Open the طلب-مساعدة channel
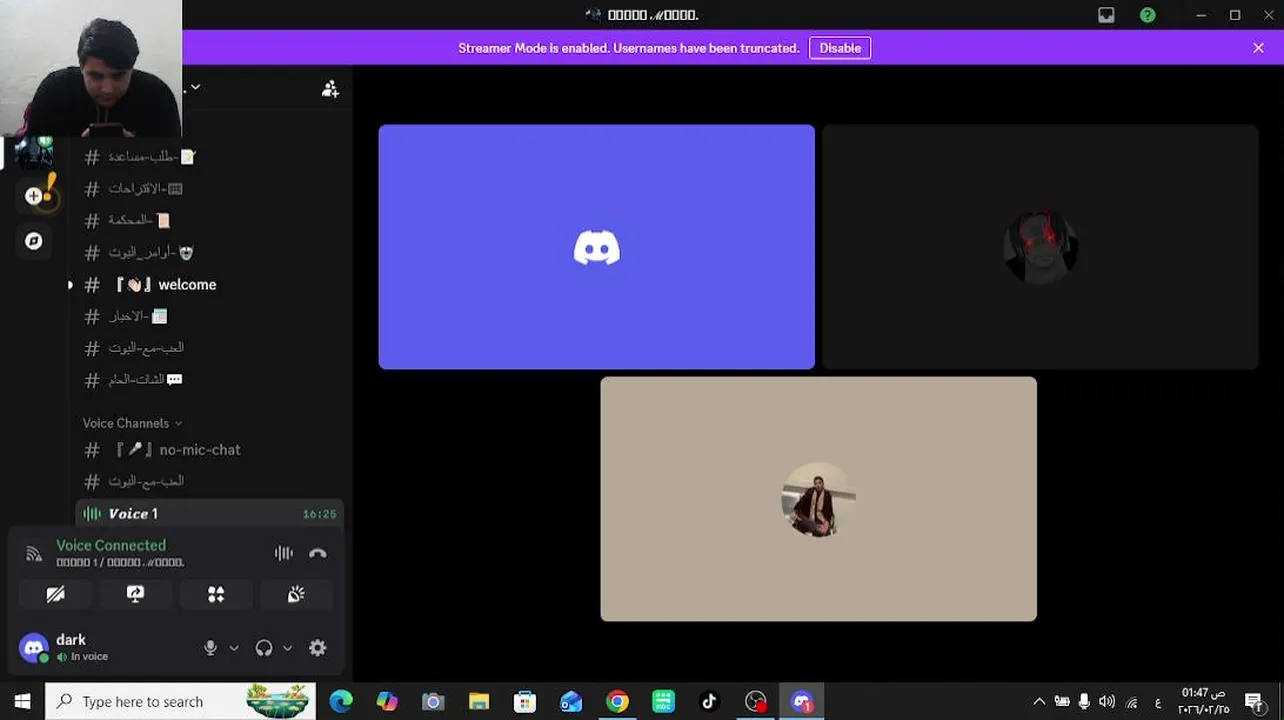1284x720 pixels. (210, 157)
